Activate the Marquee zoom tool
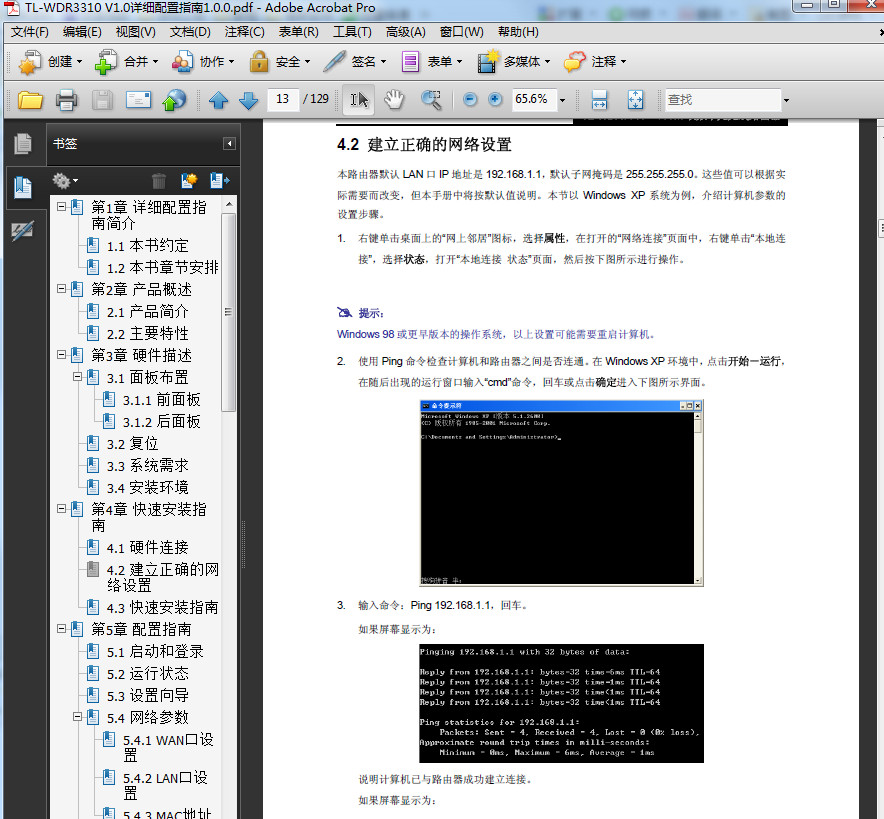 tap(431, 100)
